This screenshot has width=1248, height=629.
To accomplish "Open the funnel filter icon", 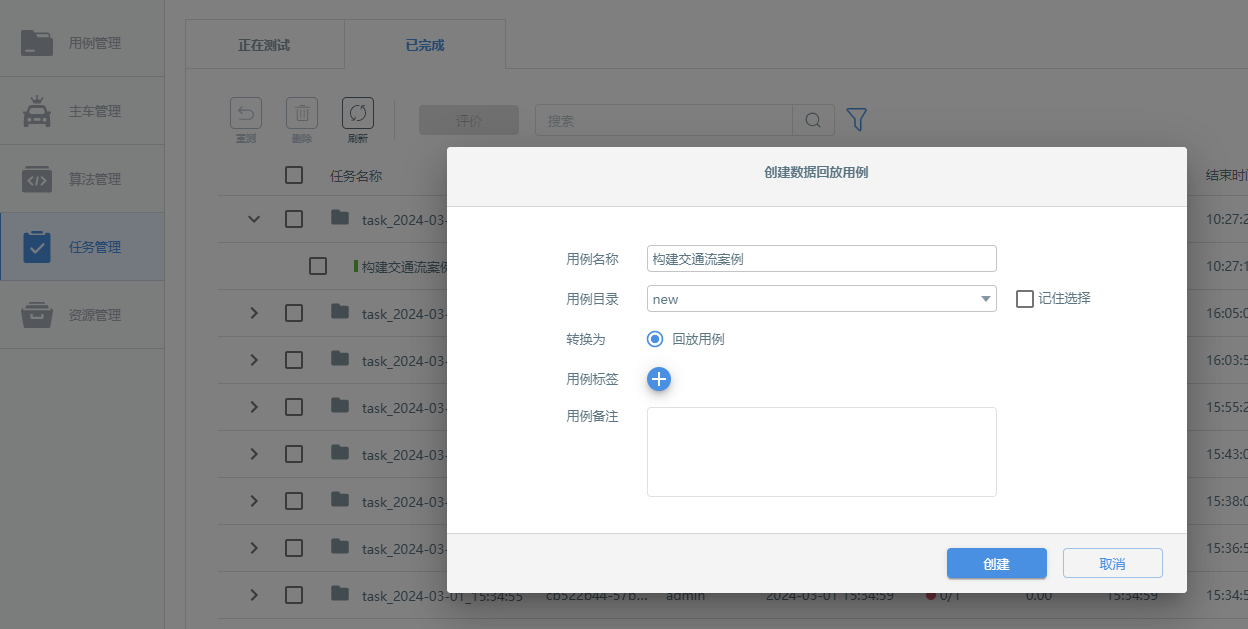I will [x=856, y=120].
